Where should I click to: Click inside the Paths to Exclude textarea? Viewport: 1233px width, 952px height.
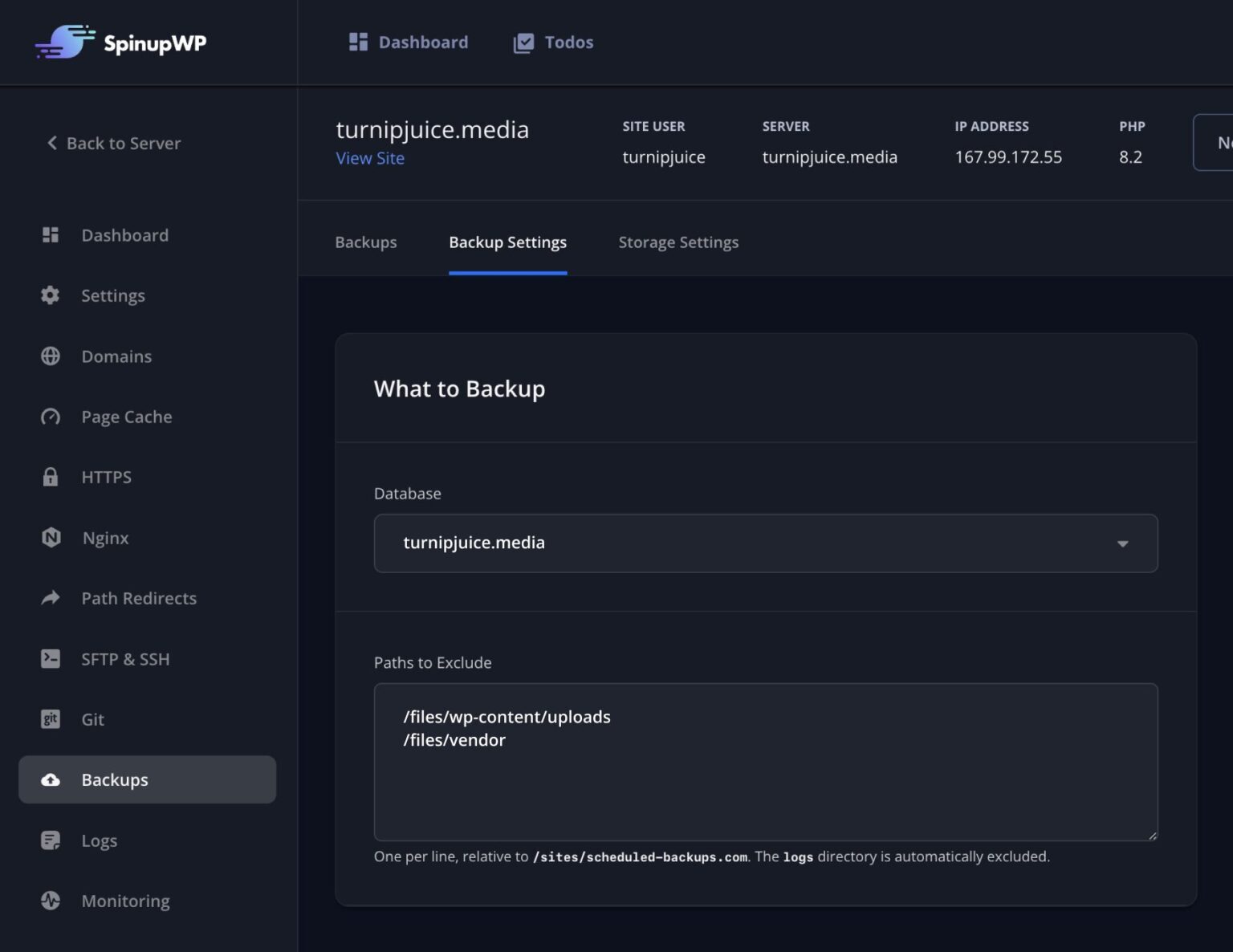click(766, 762)
